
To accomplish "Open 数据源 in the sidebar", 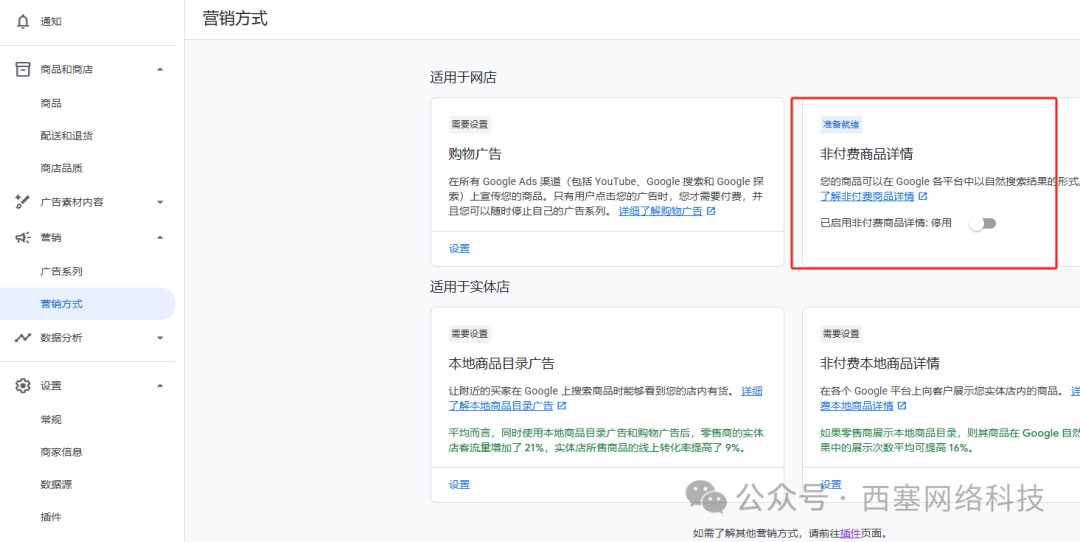I will click(56, 484).
